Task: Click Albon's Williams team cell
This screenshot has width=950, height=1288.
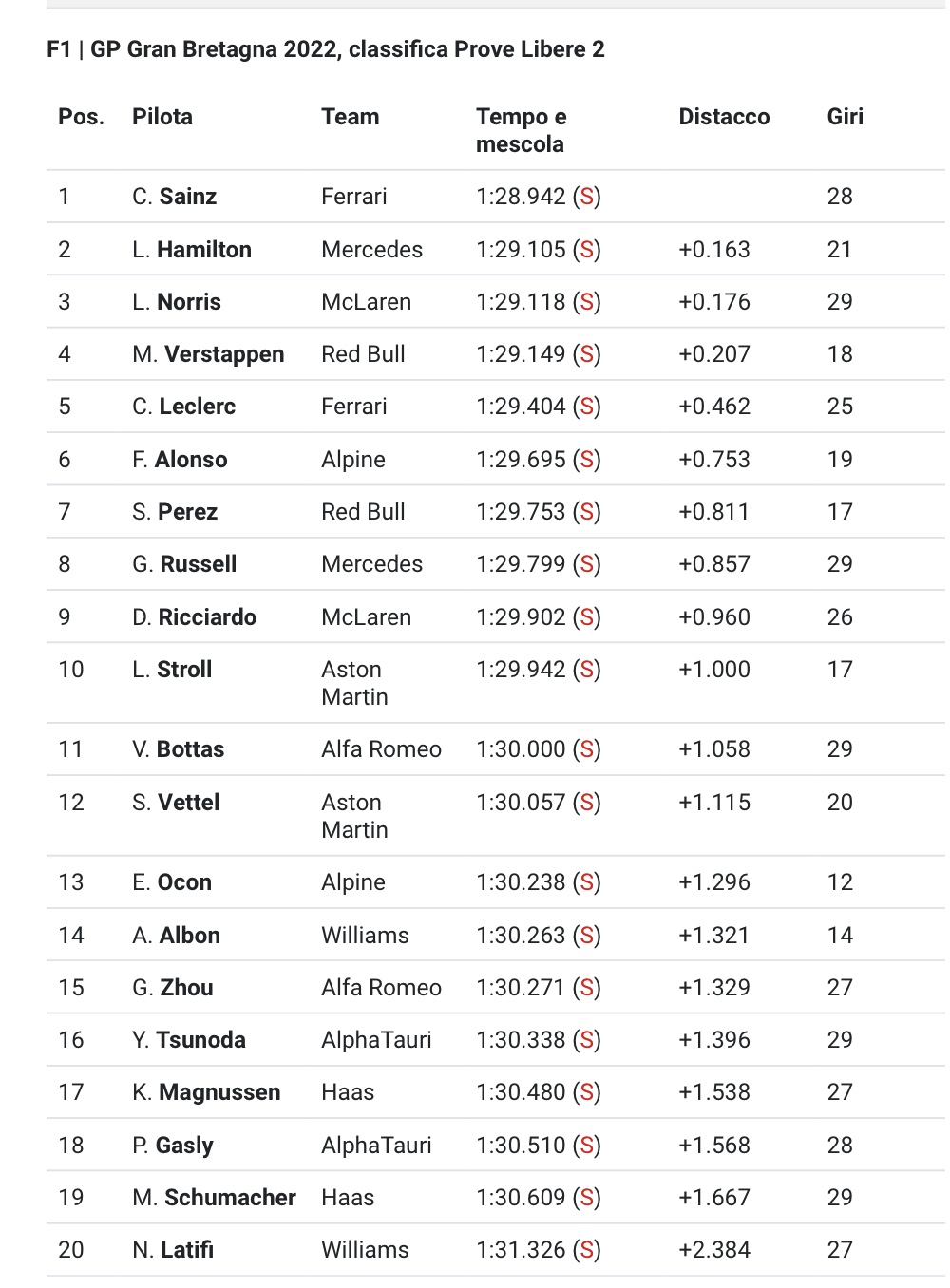Action: (x=365, y=936)
